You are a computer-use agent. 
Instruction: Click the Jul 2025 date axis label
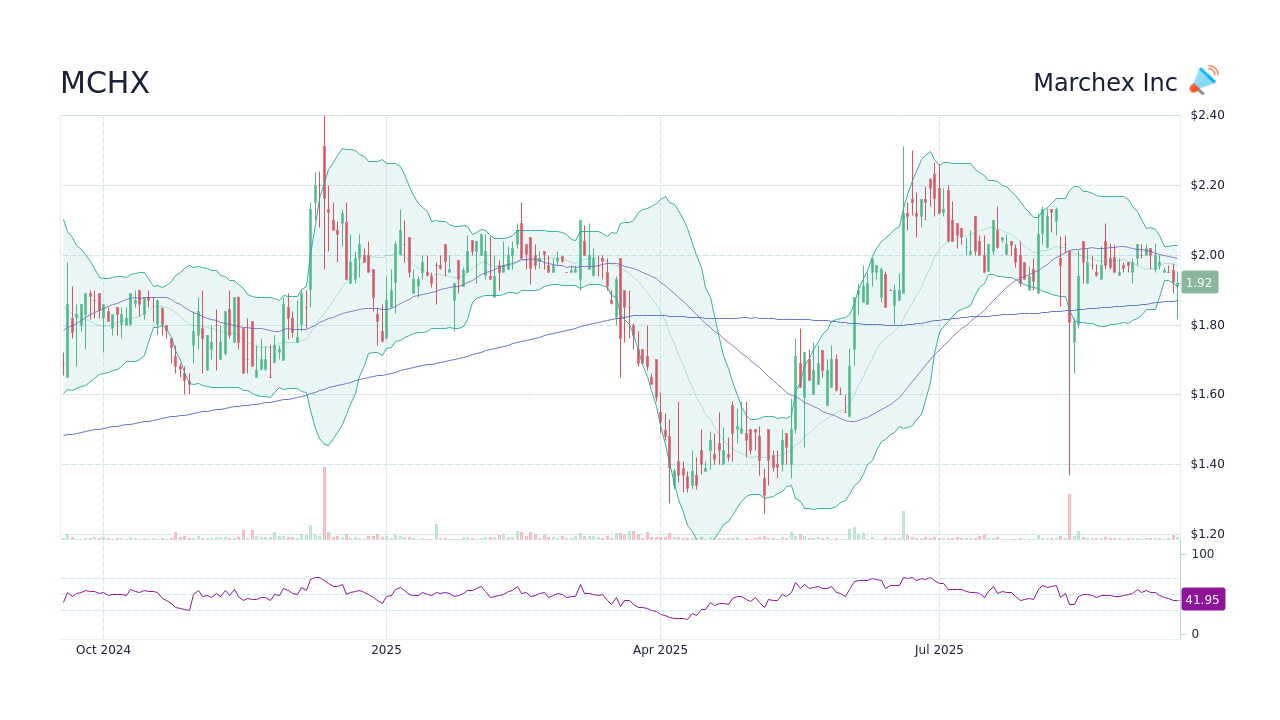(939, 650)
